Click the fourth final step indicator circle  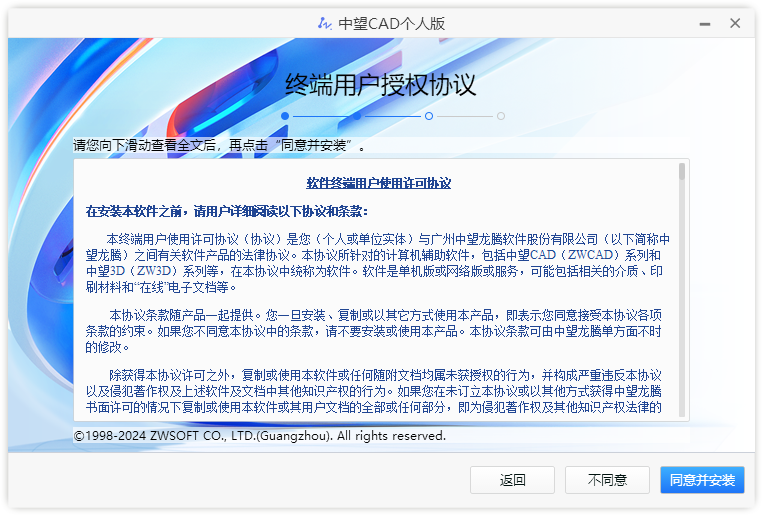pyautogui.click(x=501, y=116)
